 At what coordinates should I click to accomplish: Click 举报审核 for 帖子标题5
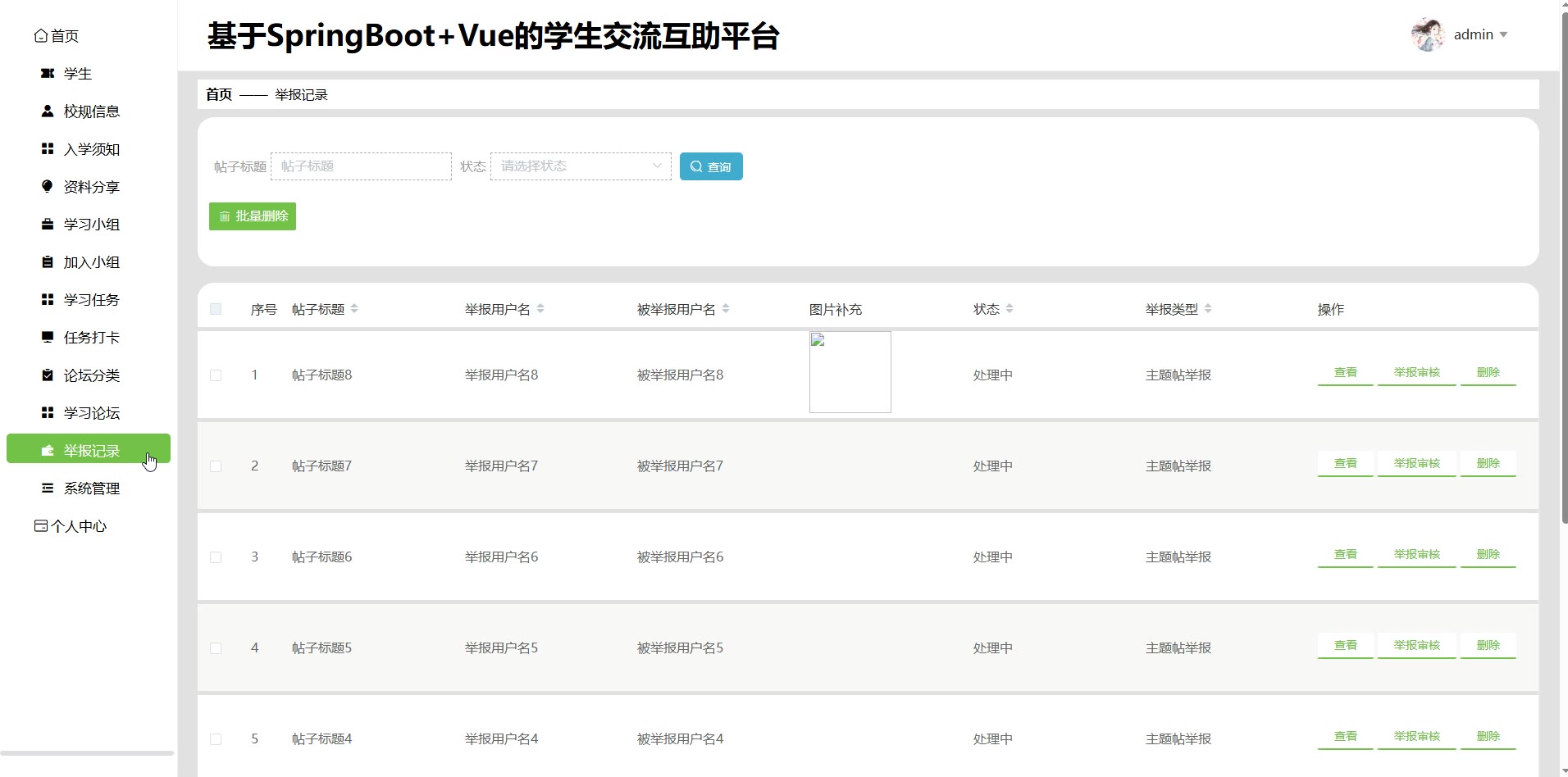[1416, 646]
